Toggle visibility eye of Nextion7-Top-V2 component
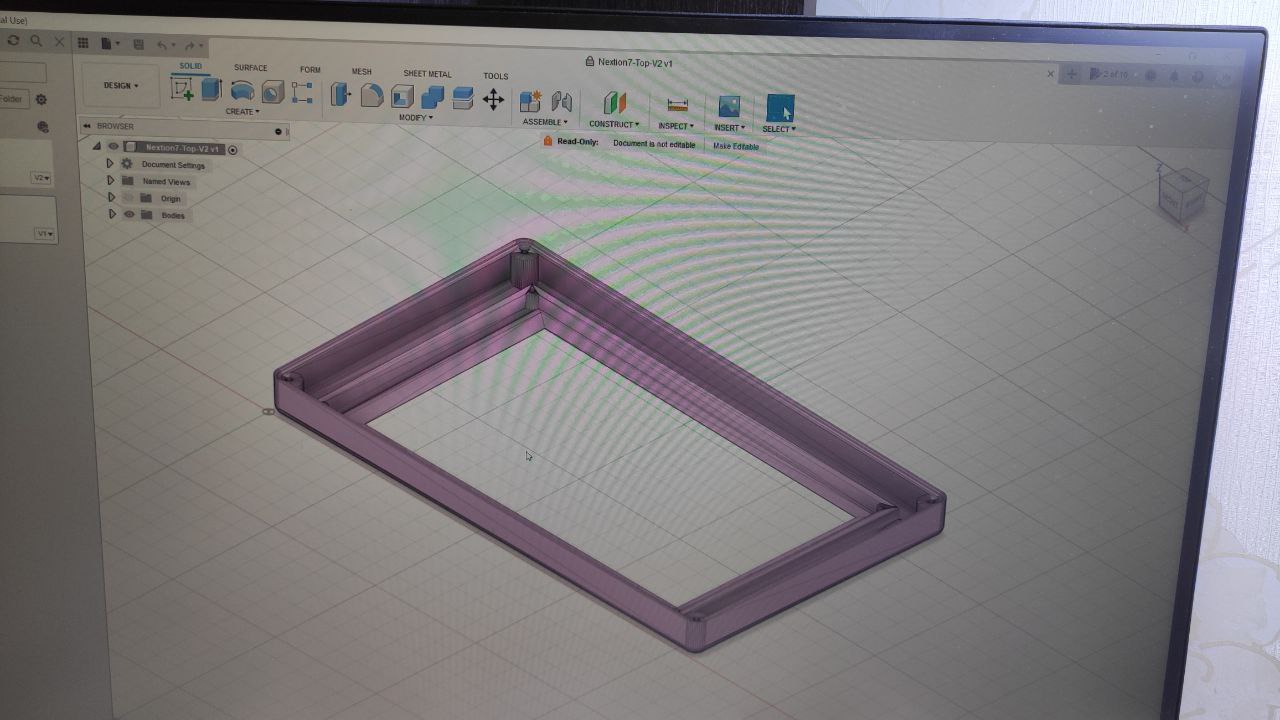The width and height of the screenshot is (1280, 720). click(114, 146)
